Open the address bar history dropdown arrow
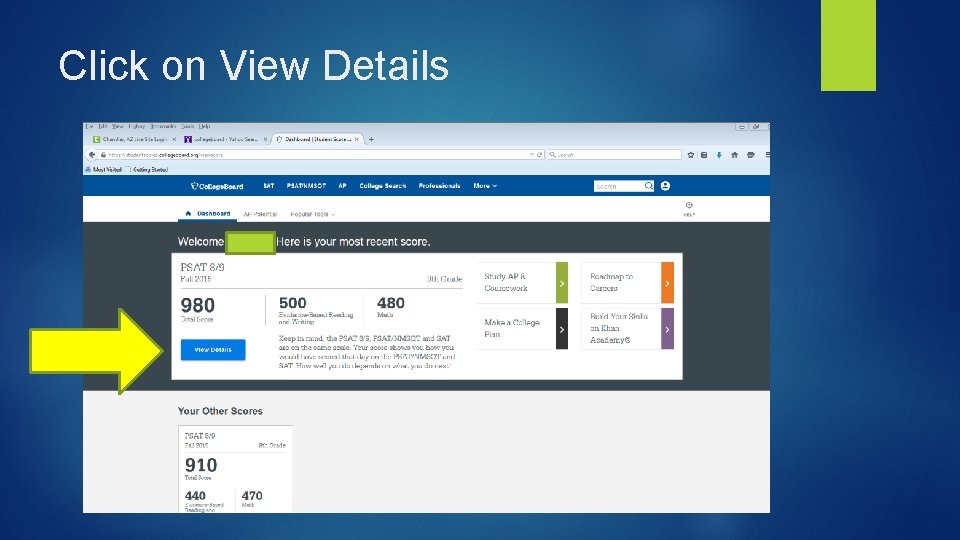Image resolution: width=960 pixels, height=540 pixels. point(531,155)
